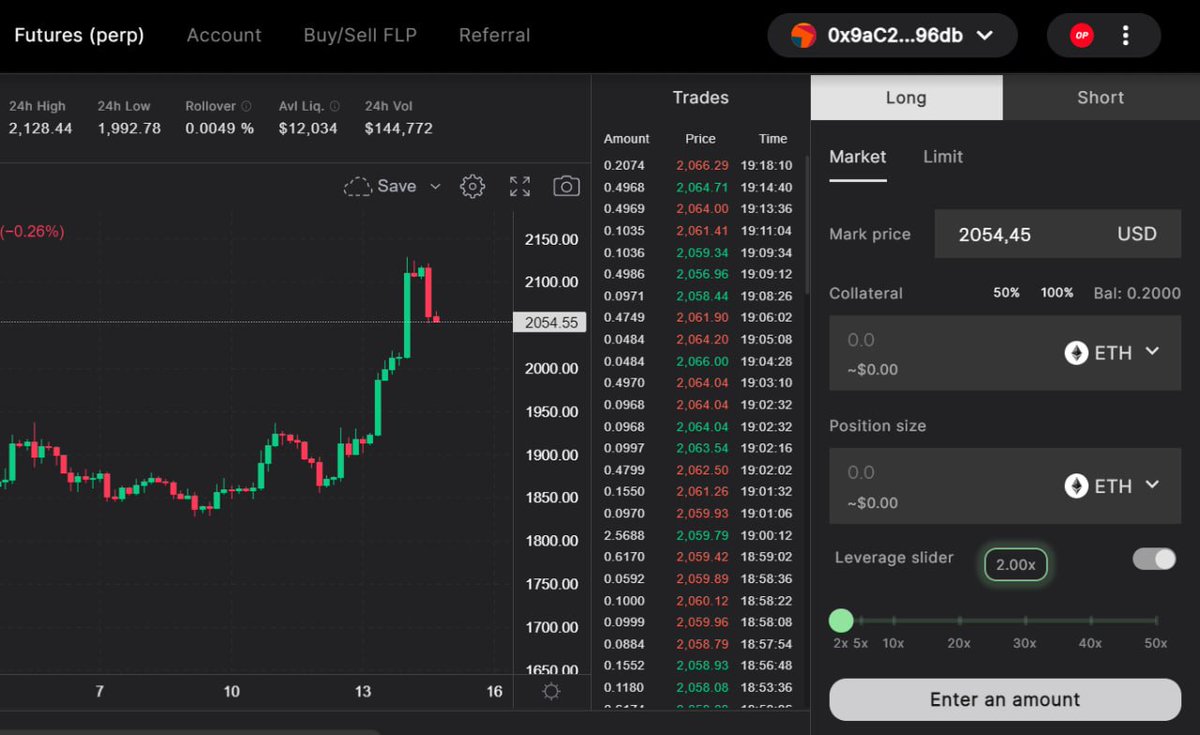
Task: Select the Long tab
Action: tap(906, 97)
